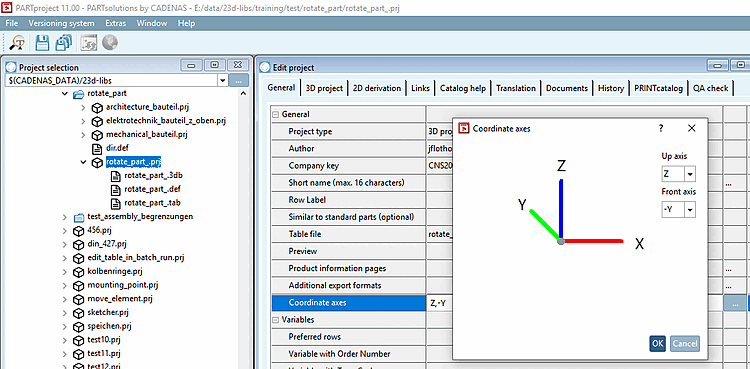
Task: Expand elektrotechnik_bauteil_z_oben.prj node
Action: (84, 121)
